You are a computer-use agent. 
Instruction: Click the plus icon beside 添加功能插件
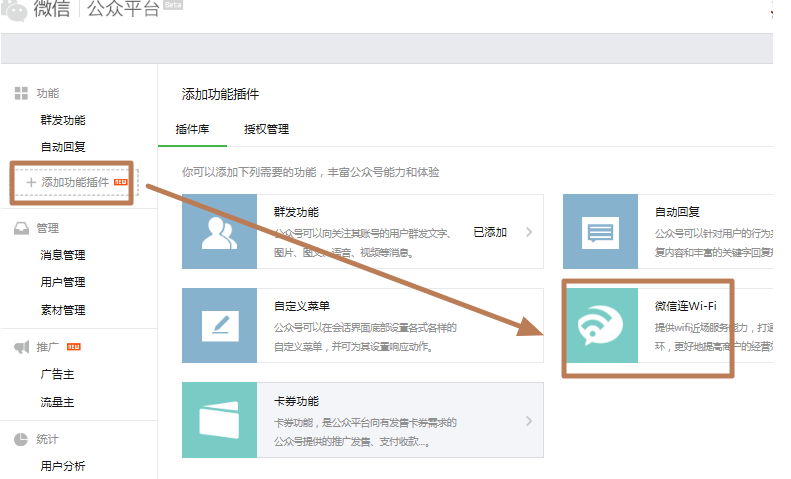[x=31, y=183]
